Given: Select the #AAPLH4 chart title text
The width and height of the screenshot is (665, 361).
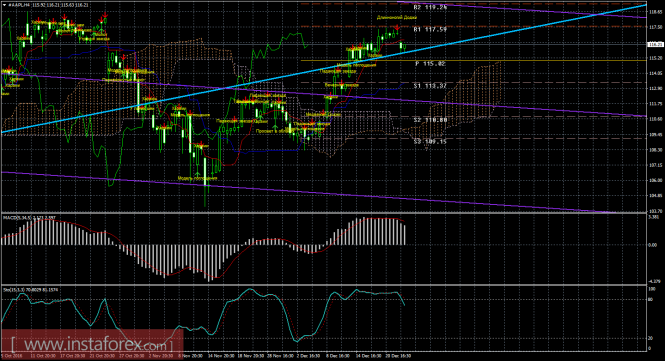Looking at the screenshot, I should pos(18,5).
